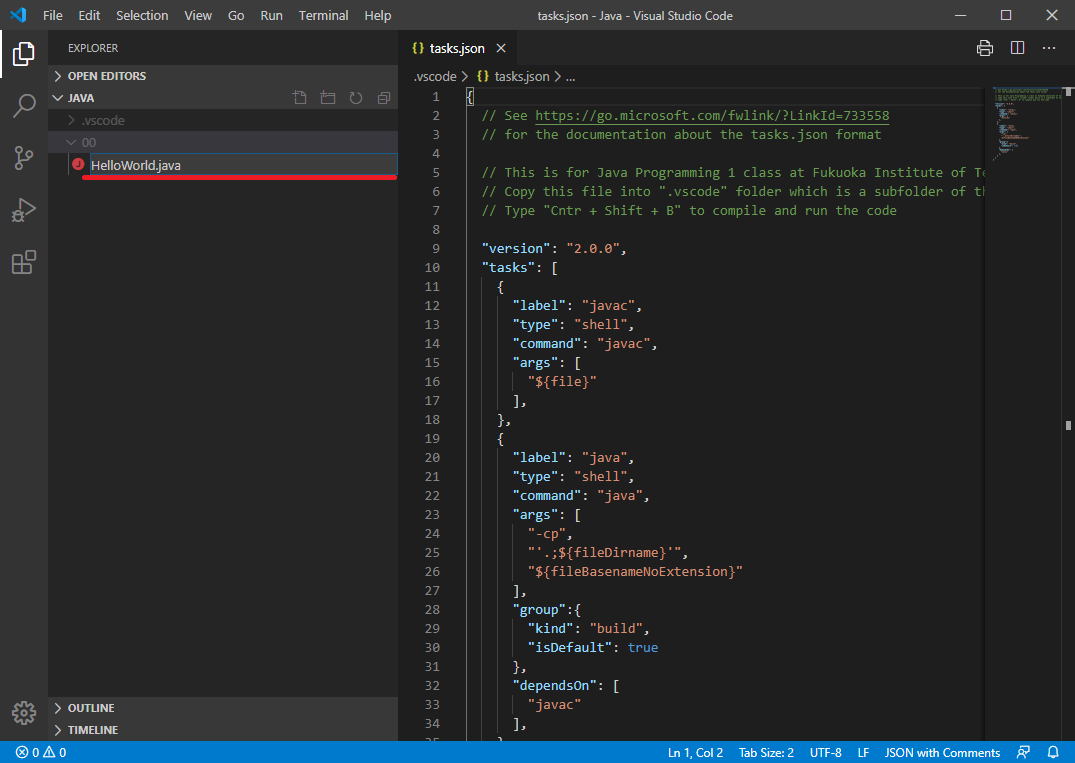Click the "${file}" argument on line 16
The height and width of the screenshot is (763, 1075).
562,381
